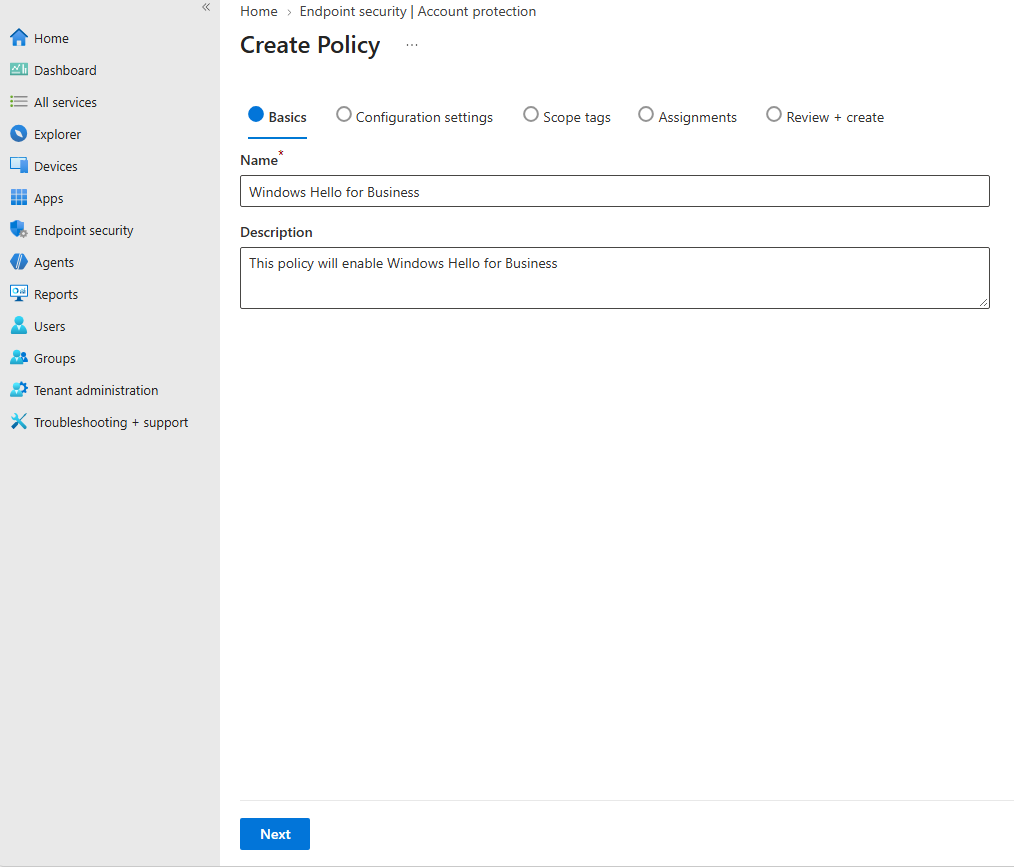The image size is (1014, 867).
Task: Jump to Review + create tab label
Action: click(835, 117)
